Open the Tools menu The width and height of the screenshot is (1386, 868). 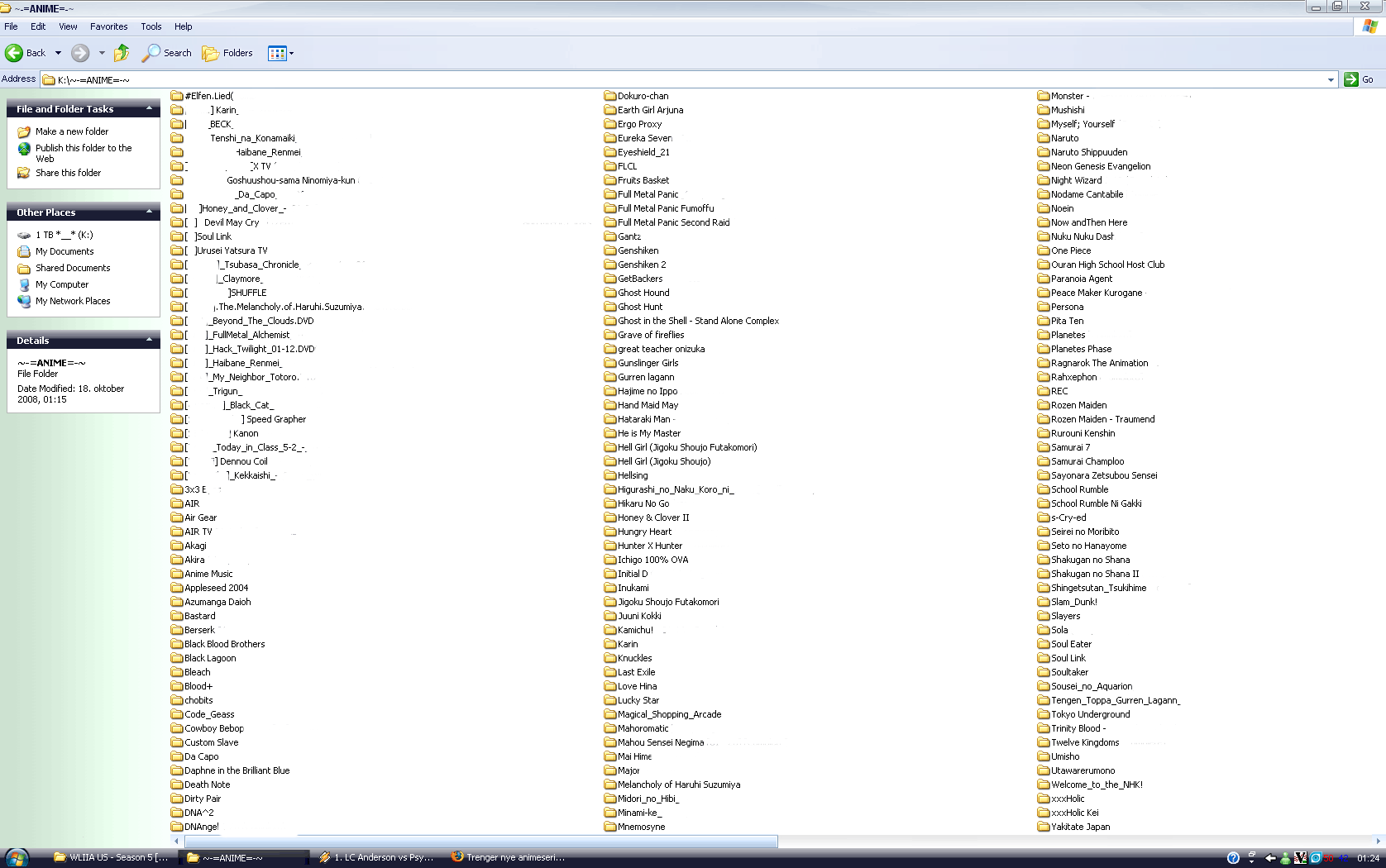(x=151, y=26)
